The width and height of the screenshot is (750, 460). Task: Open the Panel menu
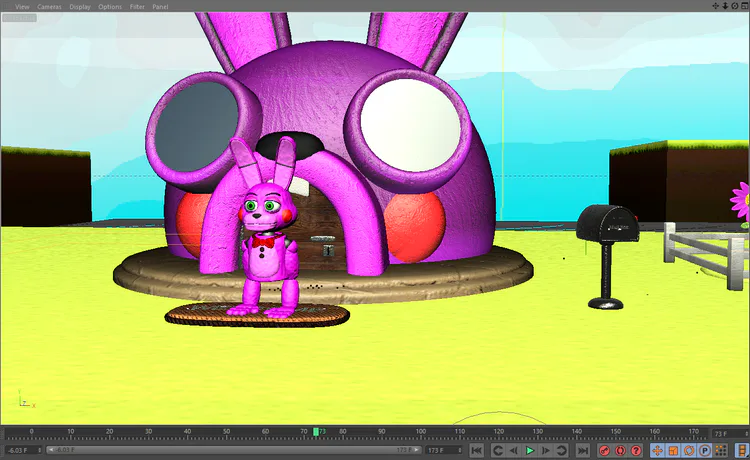click(x=160, y=7)
